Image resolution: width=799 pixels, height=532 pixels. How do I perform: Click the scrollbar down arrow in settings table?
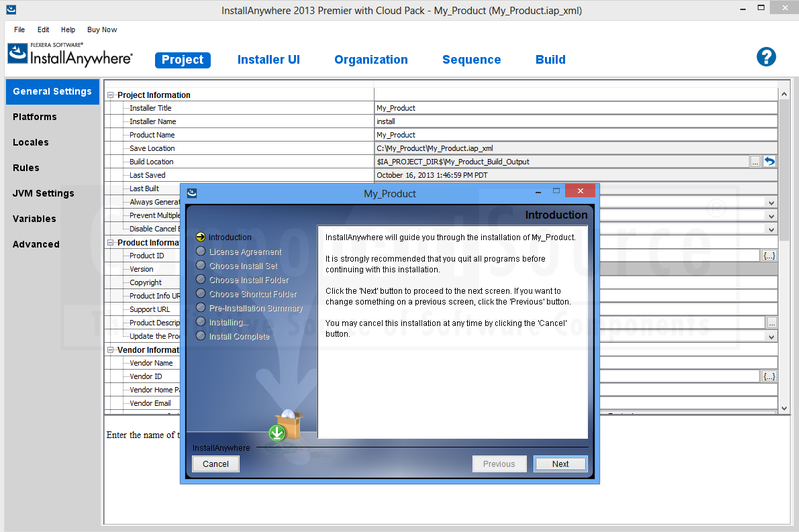tap(784, 408)
